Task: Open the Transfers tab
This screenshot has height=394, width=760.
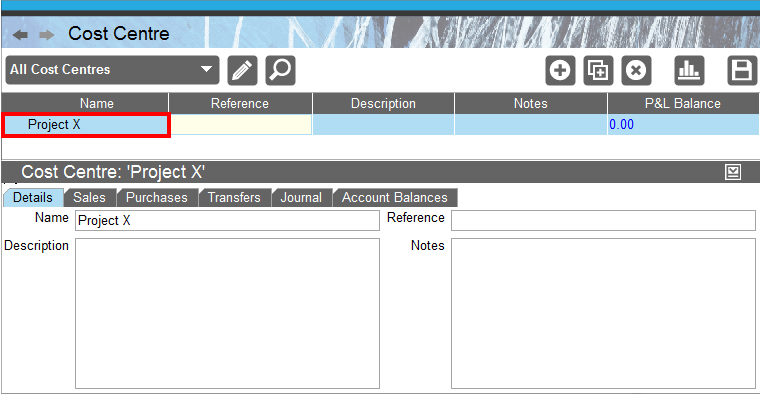Action: [x=235, y=198]
